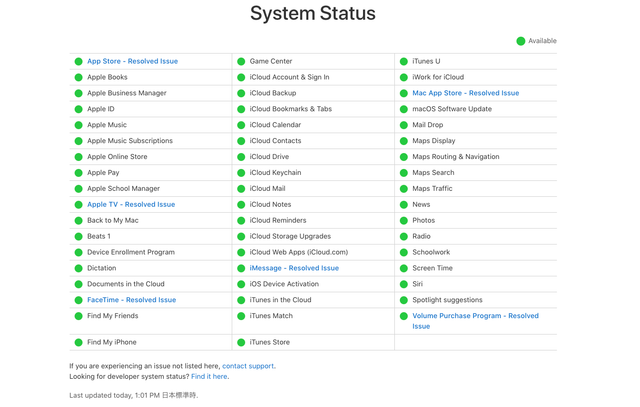Click status dot next to Radio
This screenshot has height=407, width=640.
pos(404,236)
